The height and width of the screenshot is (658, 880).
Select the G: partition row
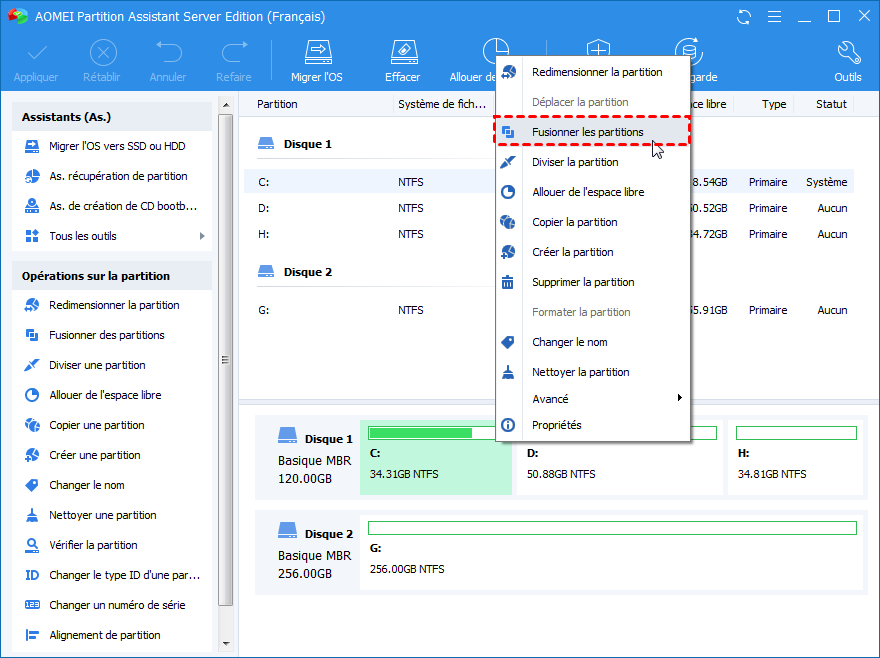pos(549,310)
